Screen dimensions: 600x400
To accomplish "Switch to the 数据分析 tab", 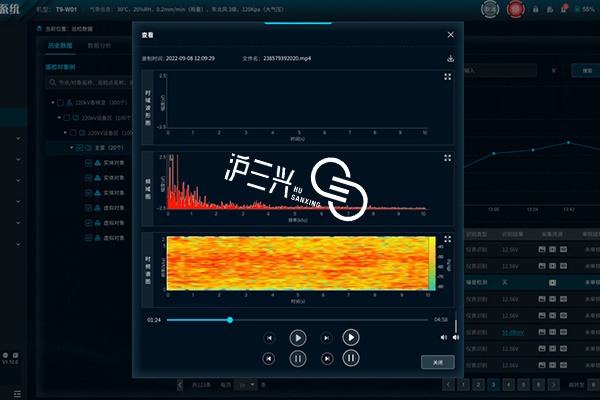I will point(99,46).
